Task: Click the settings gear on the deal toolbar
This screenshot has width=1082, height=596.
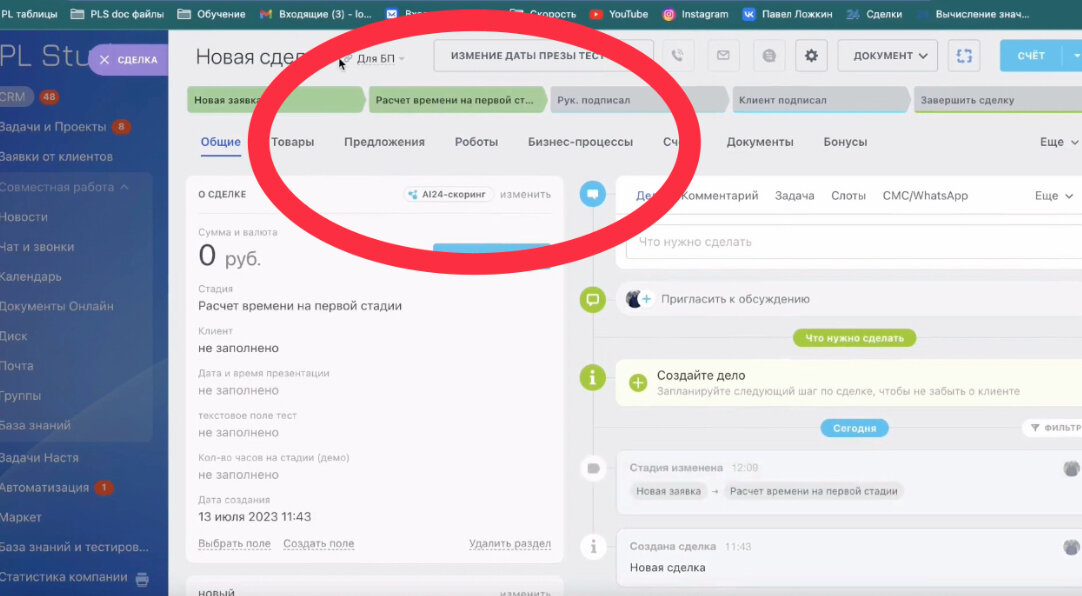Action: (813, 55)
